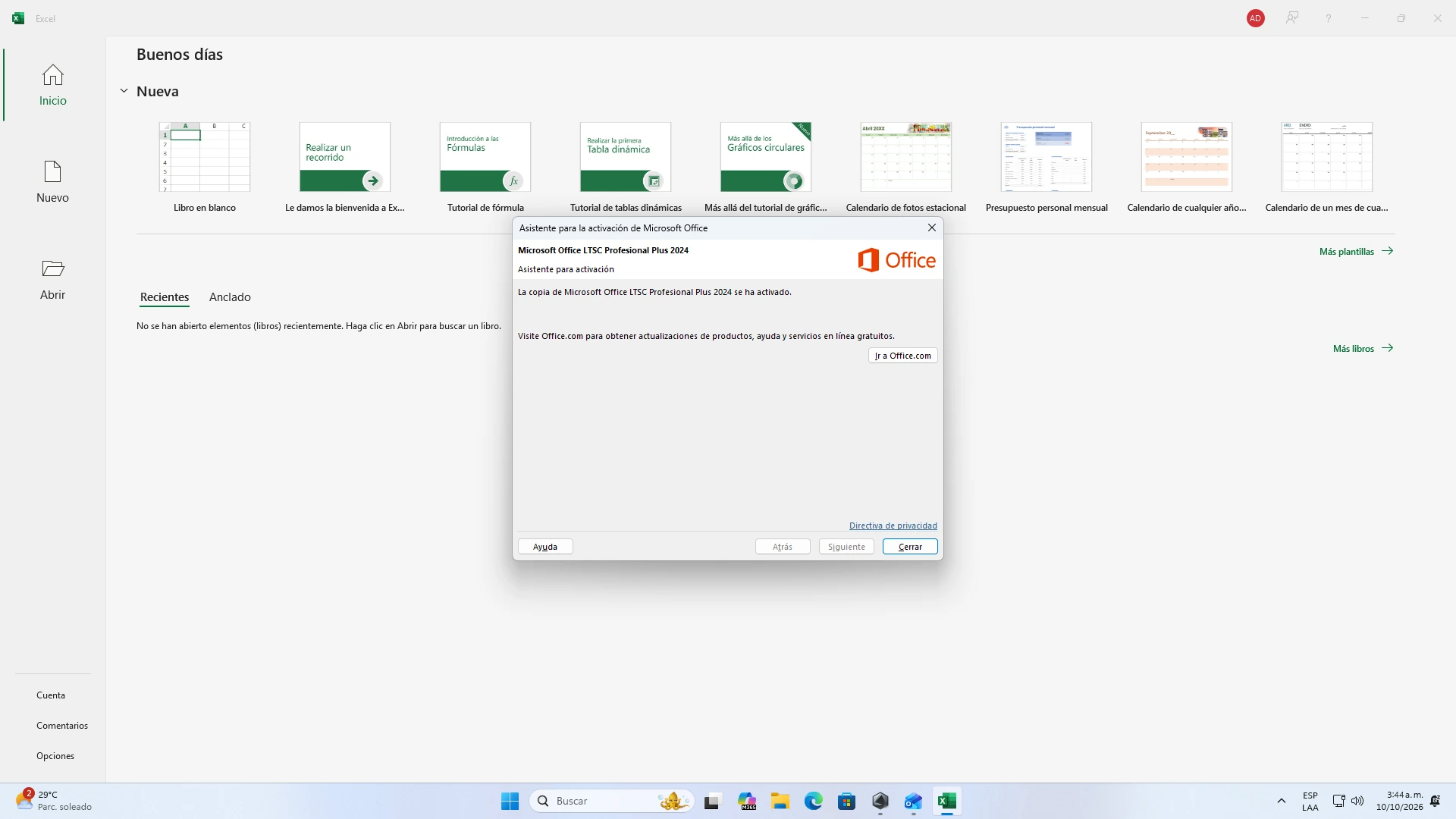The height and width of the screenshot is (819, 1456).
Task: Open Más libros link
Action: [x=1363, y=348]
